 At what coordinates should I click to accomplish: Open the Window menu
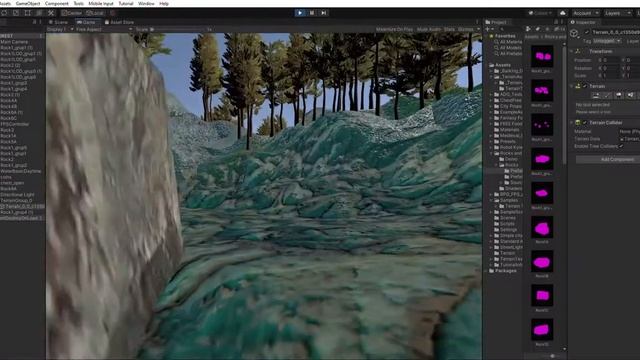coord(146,3)
